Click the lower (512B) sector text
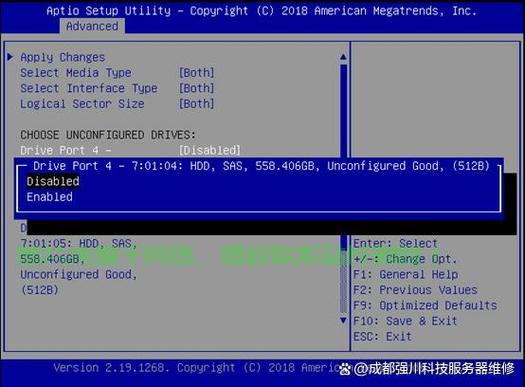525x387 pixels. 40,290
